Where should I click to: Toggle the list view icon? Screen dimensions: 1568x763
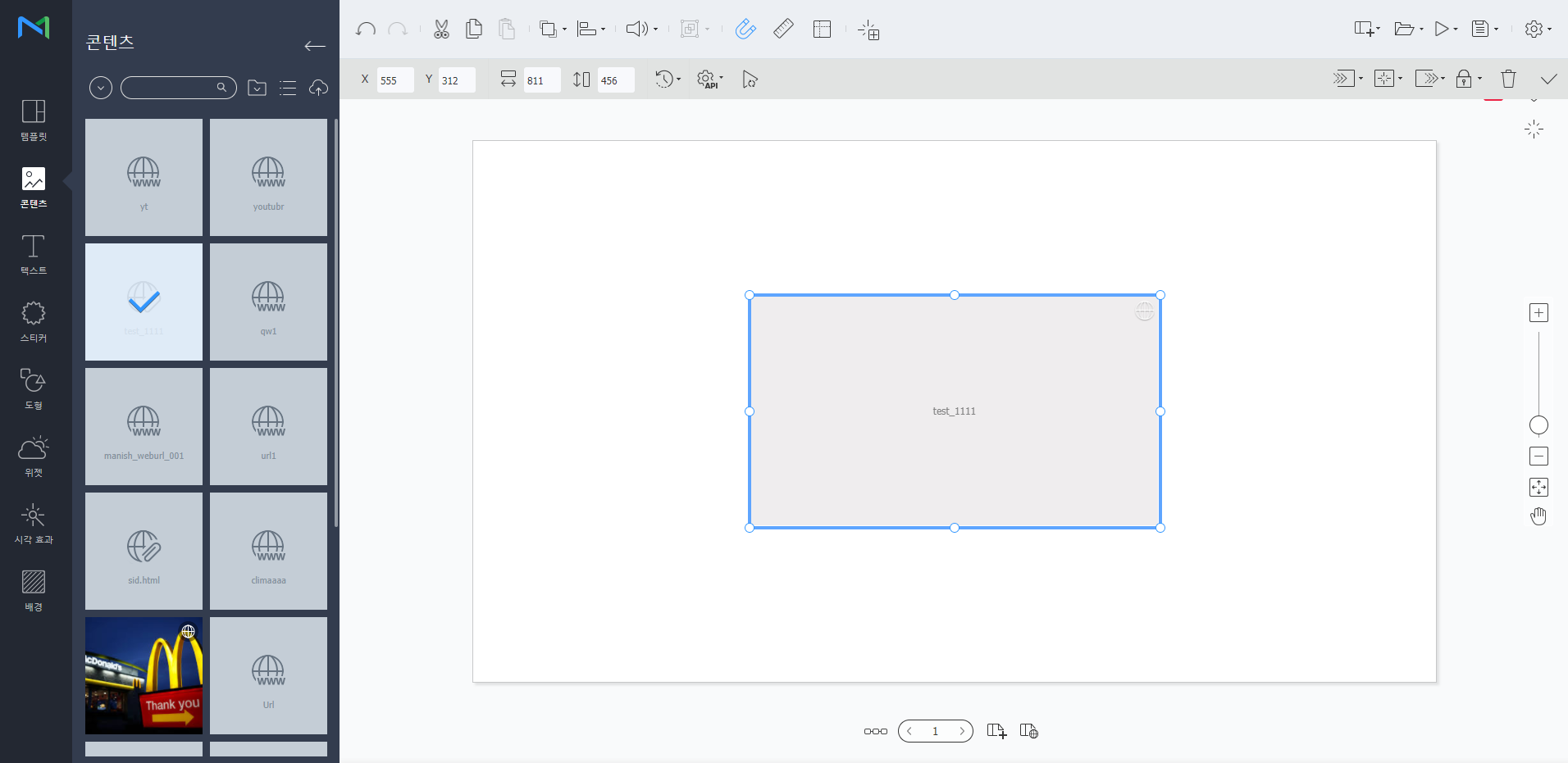[288, 88]
